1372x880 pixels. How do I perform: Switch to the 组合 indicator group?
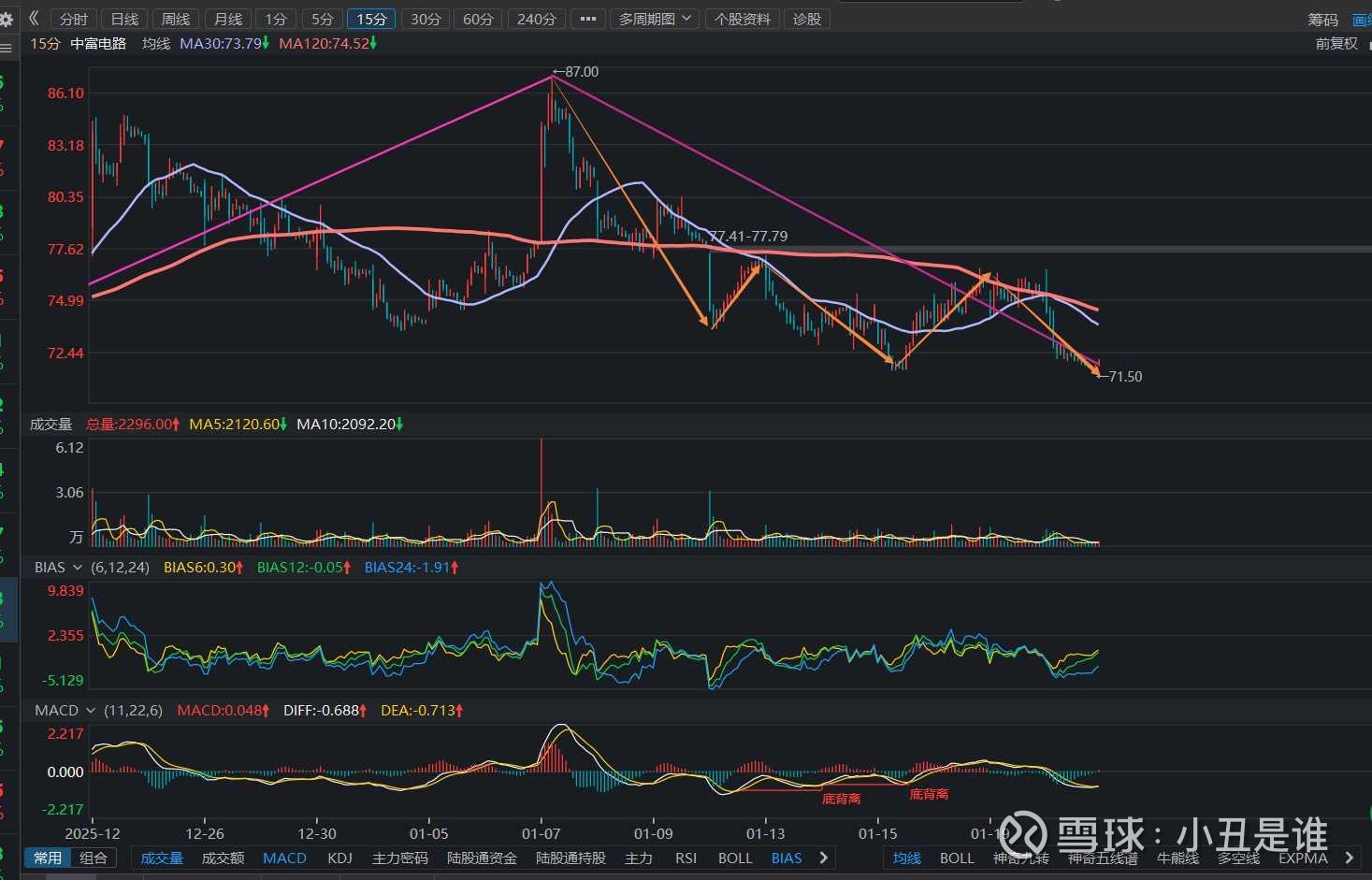pyautogui.click(x=94, y=858)
